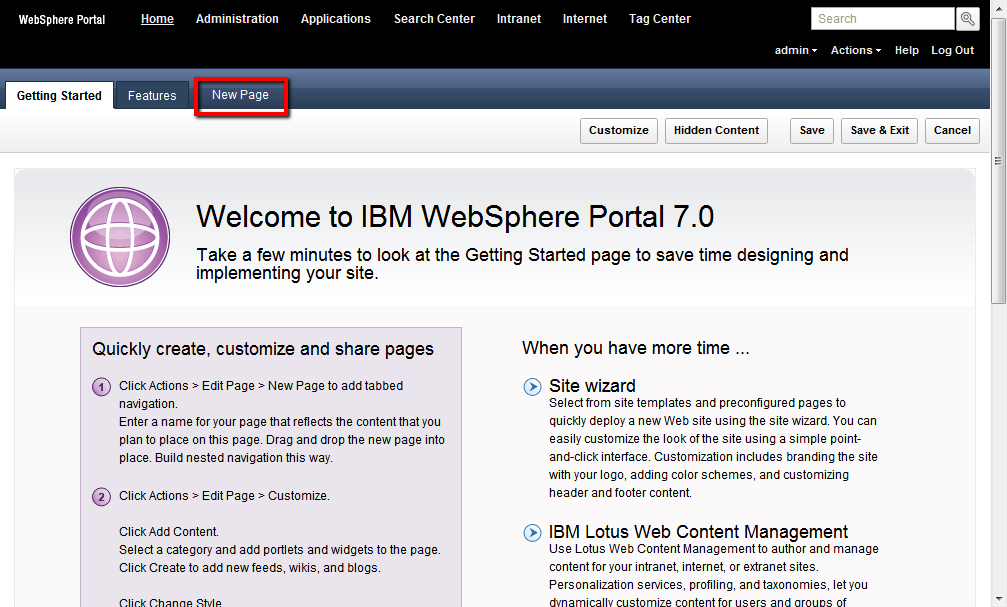Click the vertical scrollbar thumb
The height and width of the screenshot is (607, 1007).
(998, 161)
